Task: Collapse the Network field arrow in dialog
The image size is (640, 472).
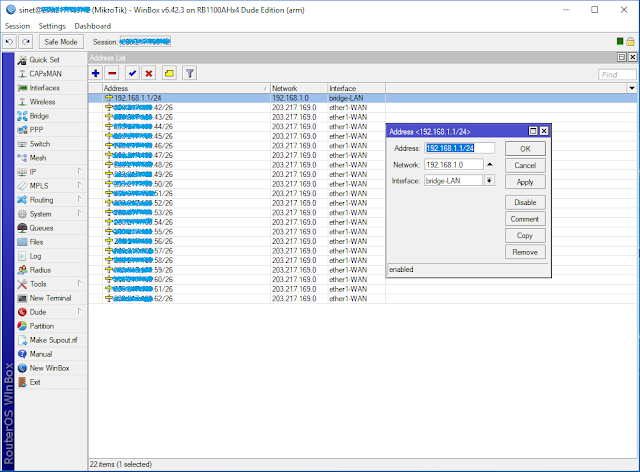Action: 490,165
